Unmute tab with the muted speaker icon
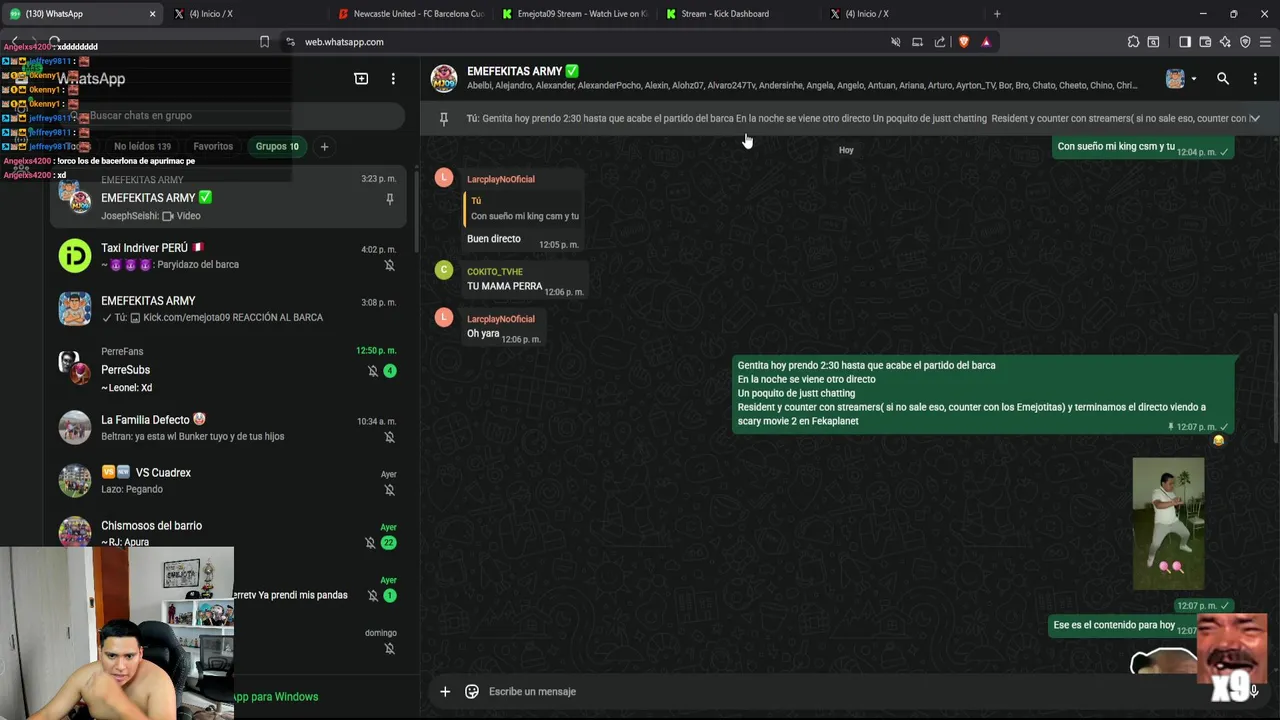1280x720 pixels. [895, 42]
